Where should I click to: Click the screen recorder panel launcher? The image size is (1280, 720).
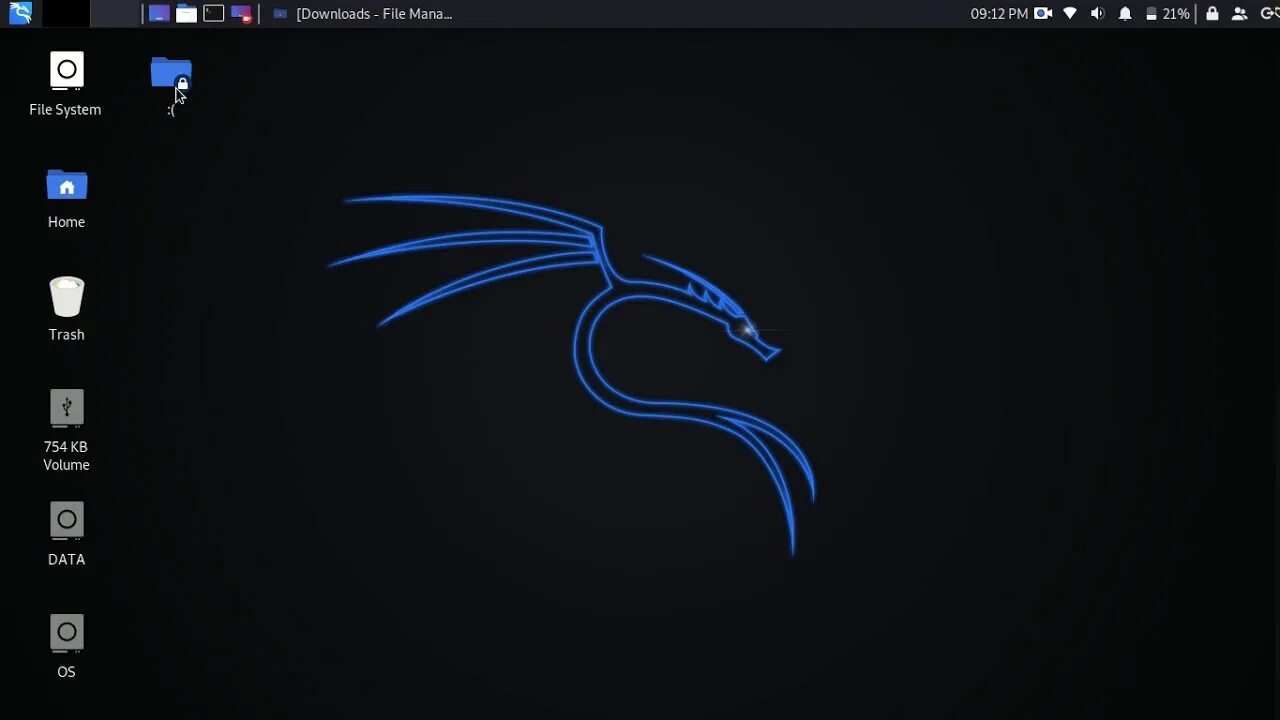pyautogui.click(x=241, y=14)
